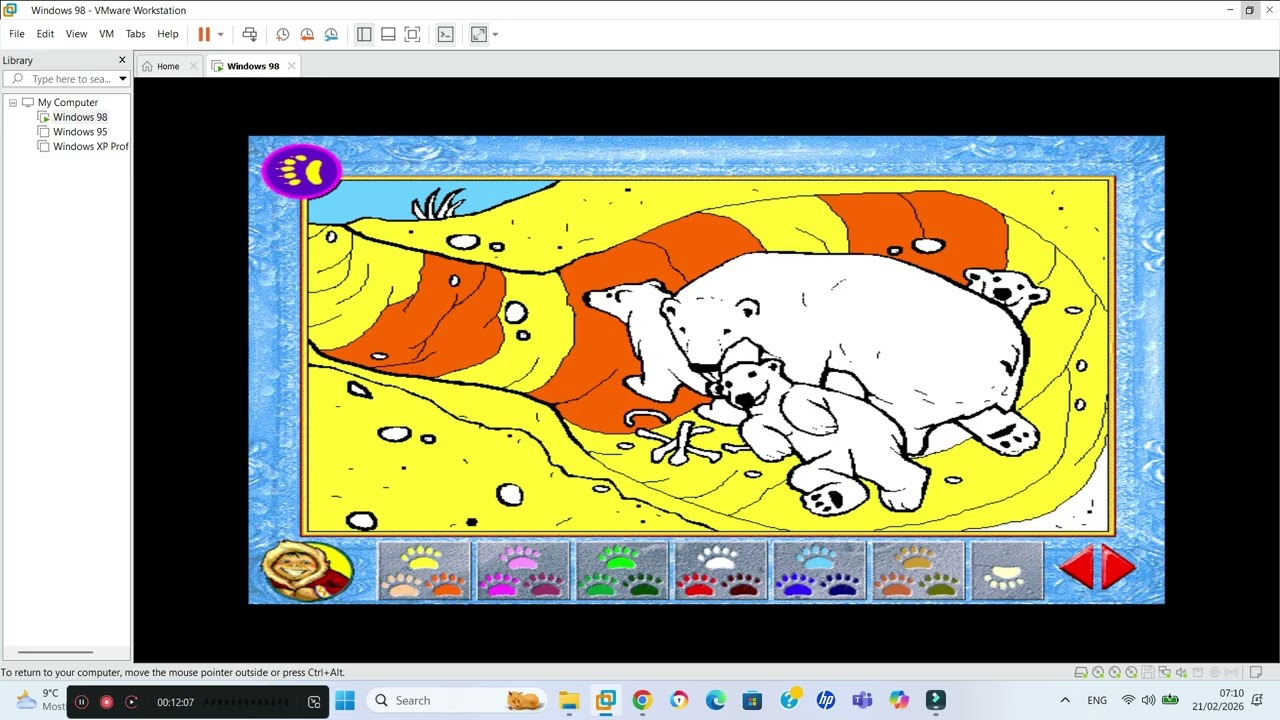Viewport: 1280px width, 720px height.
Task: Click the purple paw print button
Action: coord(301,172)
